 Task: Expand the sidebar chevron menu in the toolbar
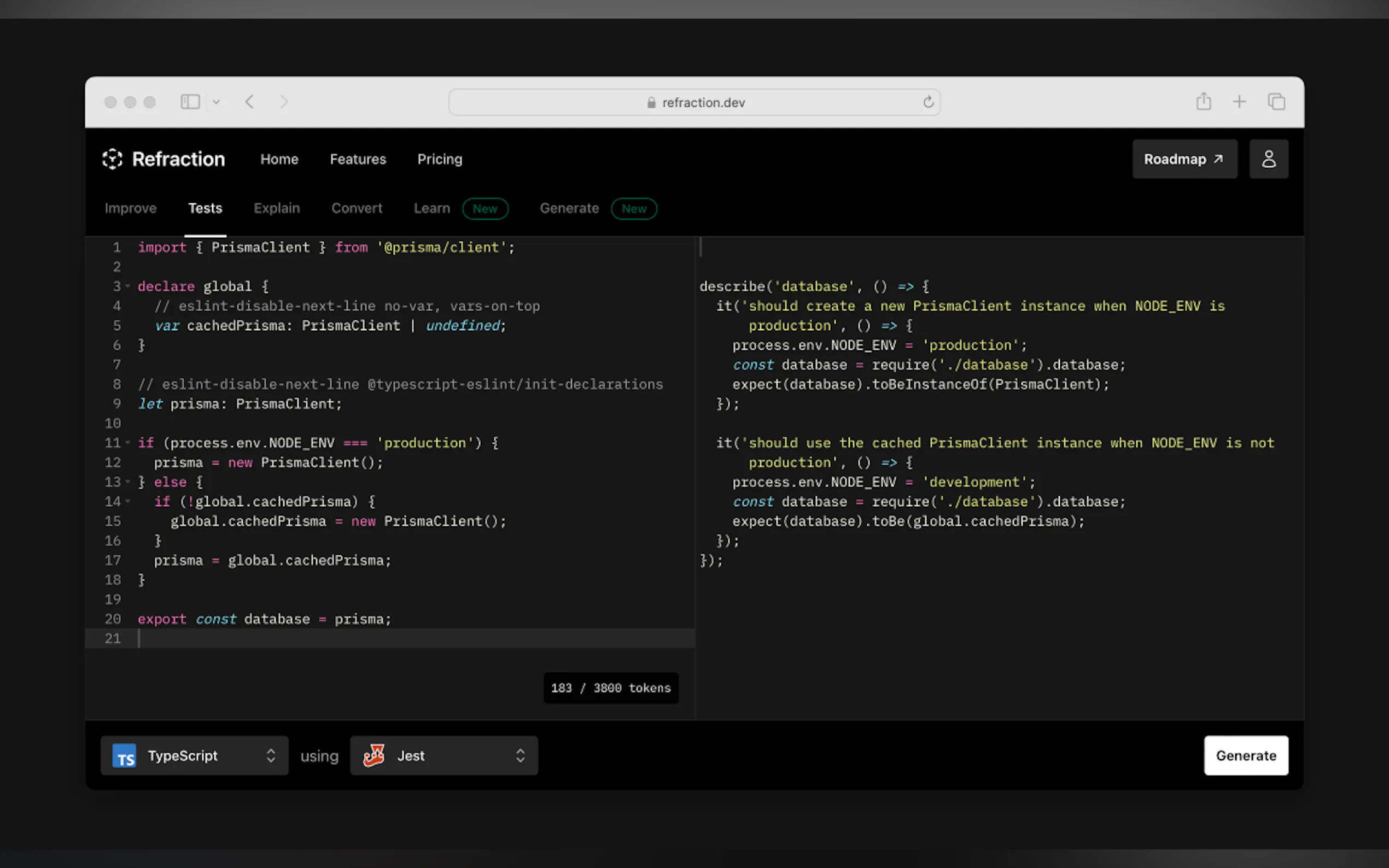pos(217,102)
